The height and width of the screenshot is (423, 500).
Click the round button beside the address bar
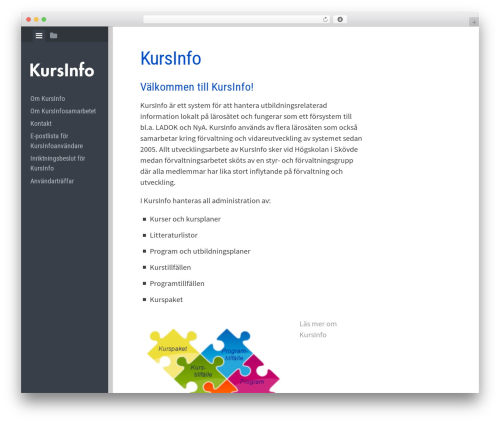pos(340,19)
